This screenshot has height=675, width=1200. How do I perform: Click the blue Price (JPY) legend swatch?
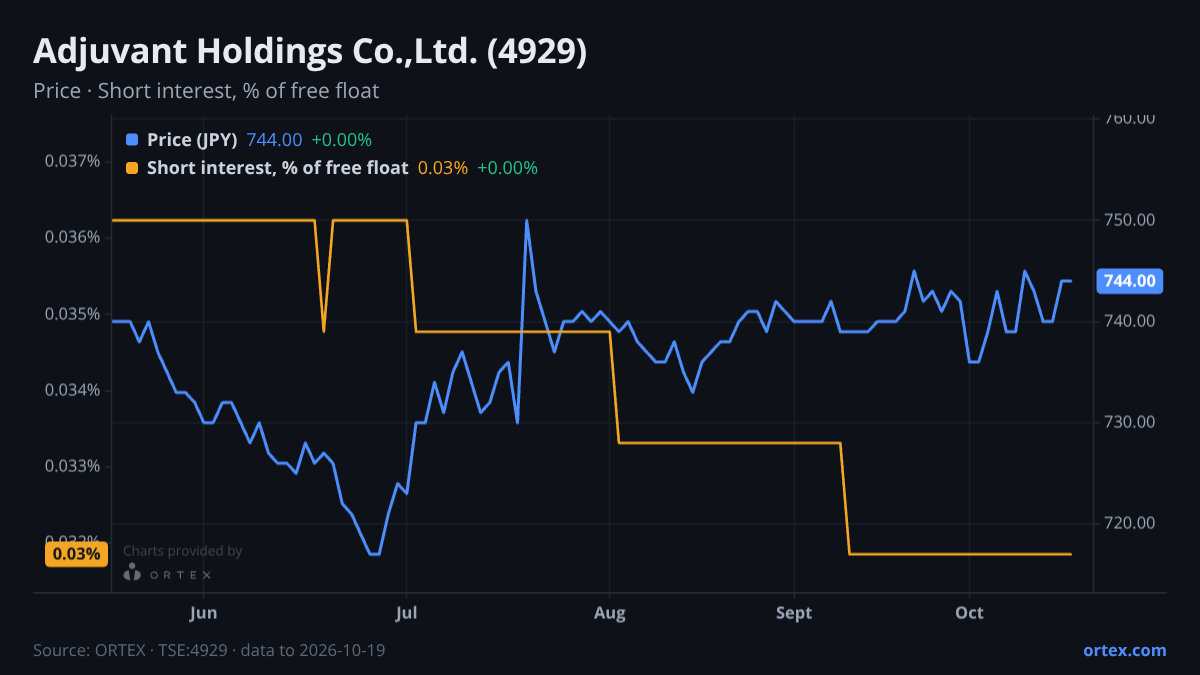click(132, 140)
